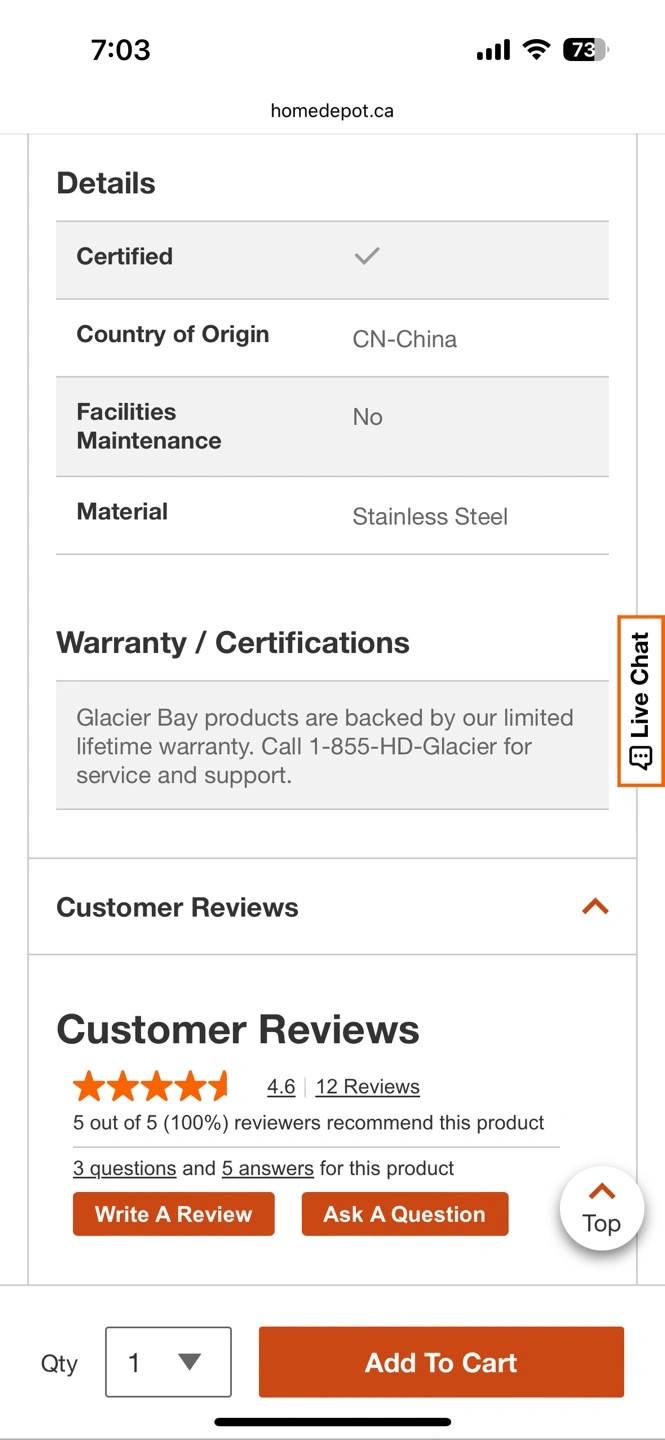Open the Qty quantity dropdown
Image resolution: width=665 pixels, height=1440 pixels.
168,1362
